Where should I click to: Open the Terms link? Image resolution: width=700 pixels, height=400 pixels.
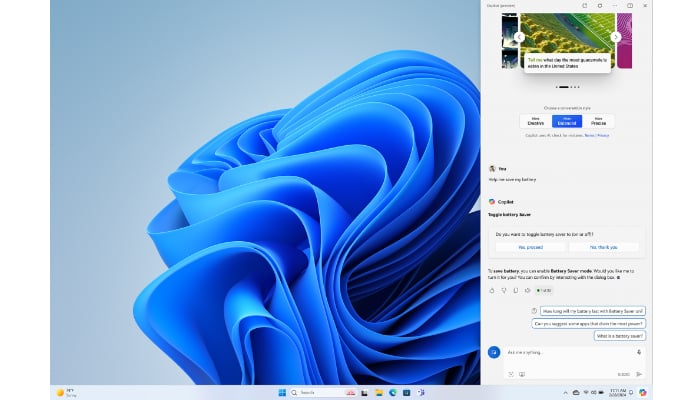(x=589, y=135)
